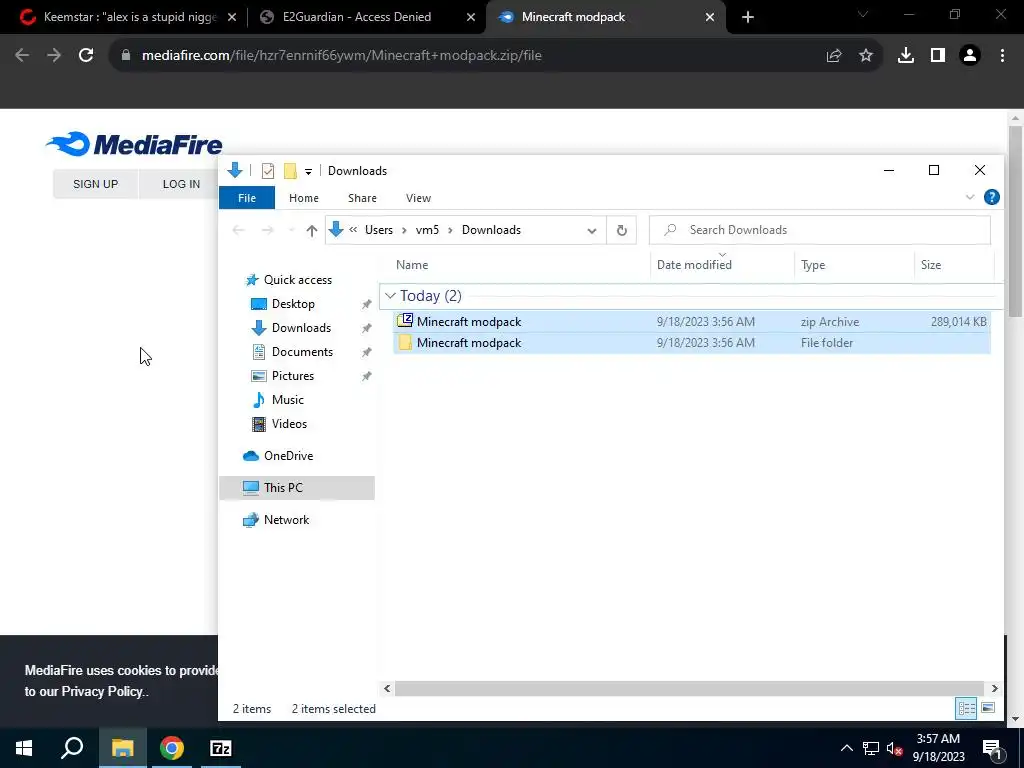Image resolution: width=1024 pixels, height=768 pixels.
Task: Expand the Explorer ribbon chevron
Action: pos(970,197)
